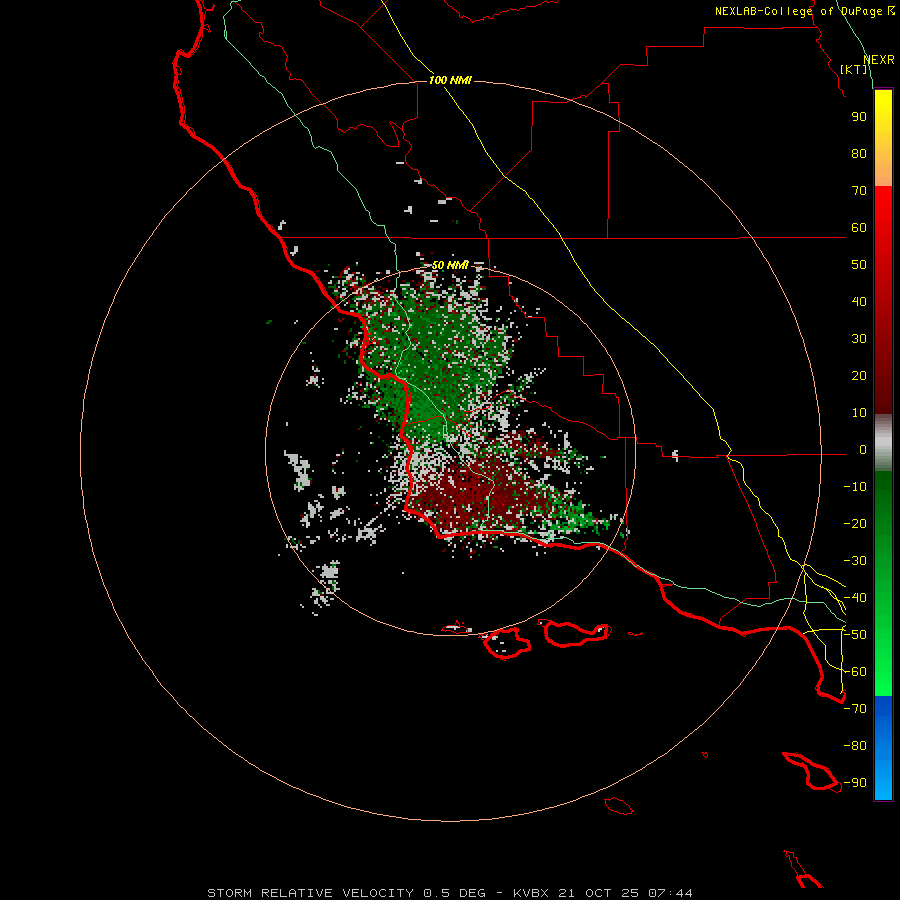Click the 'NEXR' label above the color bar
The width and height of the screenshot is (900, 900).
pyautogui.click(x=879, y=60)
